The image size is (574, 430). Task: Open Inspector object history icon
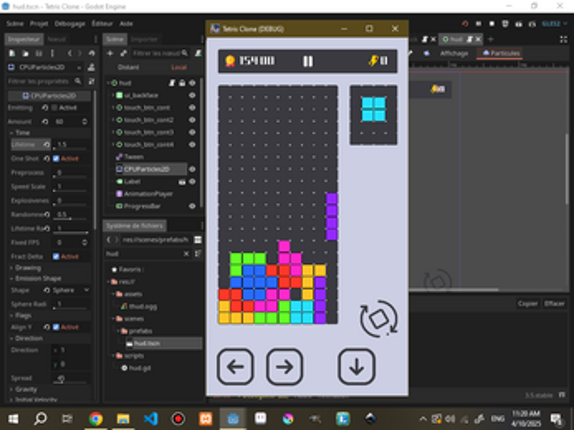[x=92, y=53]
